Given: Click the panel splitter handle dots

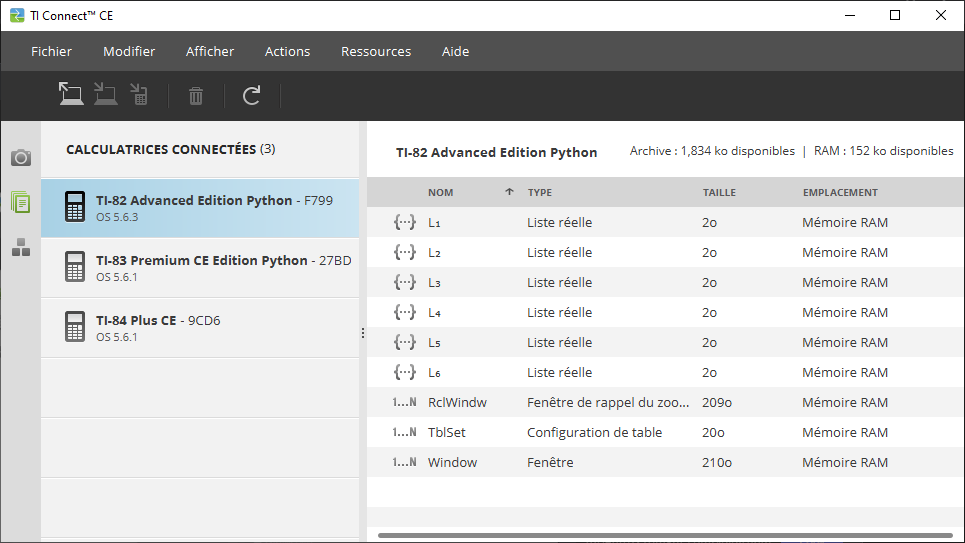Looking at the screenshot, I should (x=363, y=333).
